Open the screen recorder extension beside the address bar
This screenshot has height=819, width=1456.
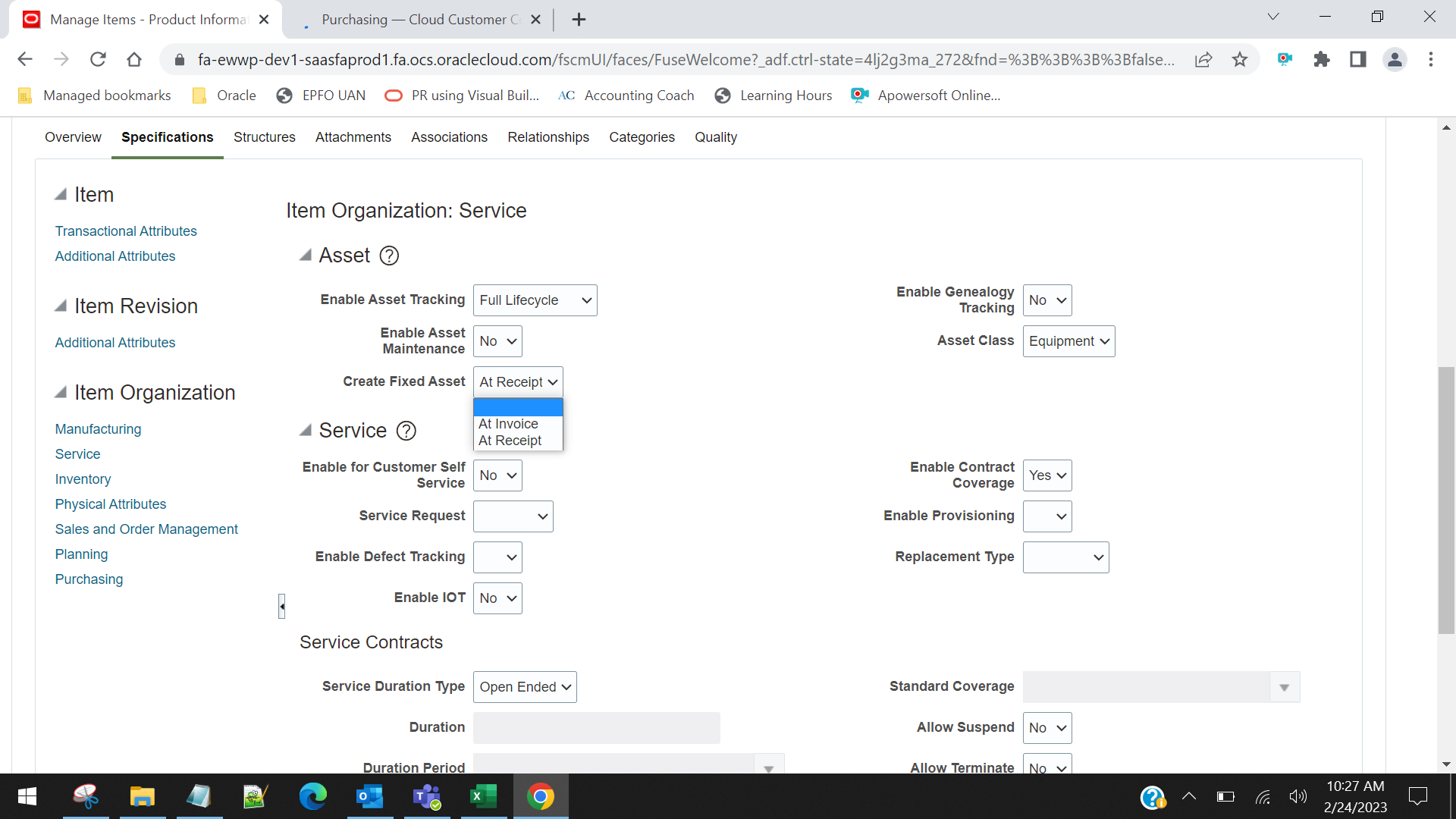tap(1285, 59)
